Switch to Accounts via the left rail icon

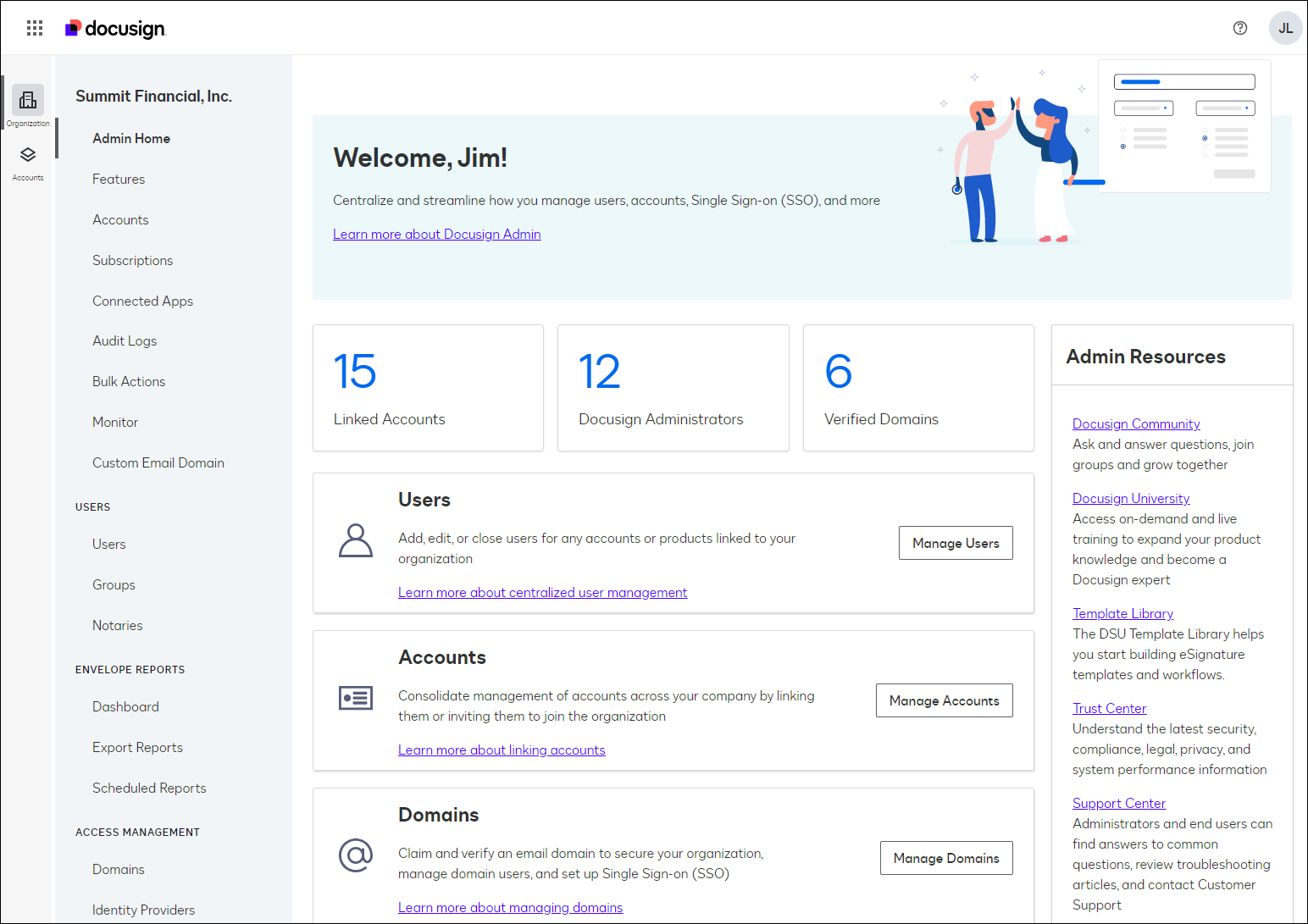[x=28, y=155]
